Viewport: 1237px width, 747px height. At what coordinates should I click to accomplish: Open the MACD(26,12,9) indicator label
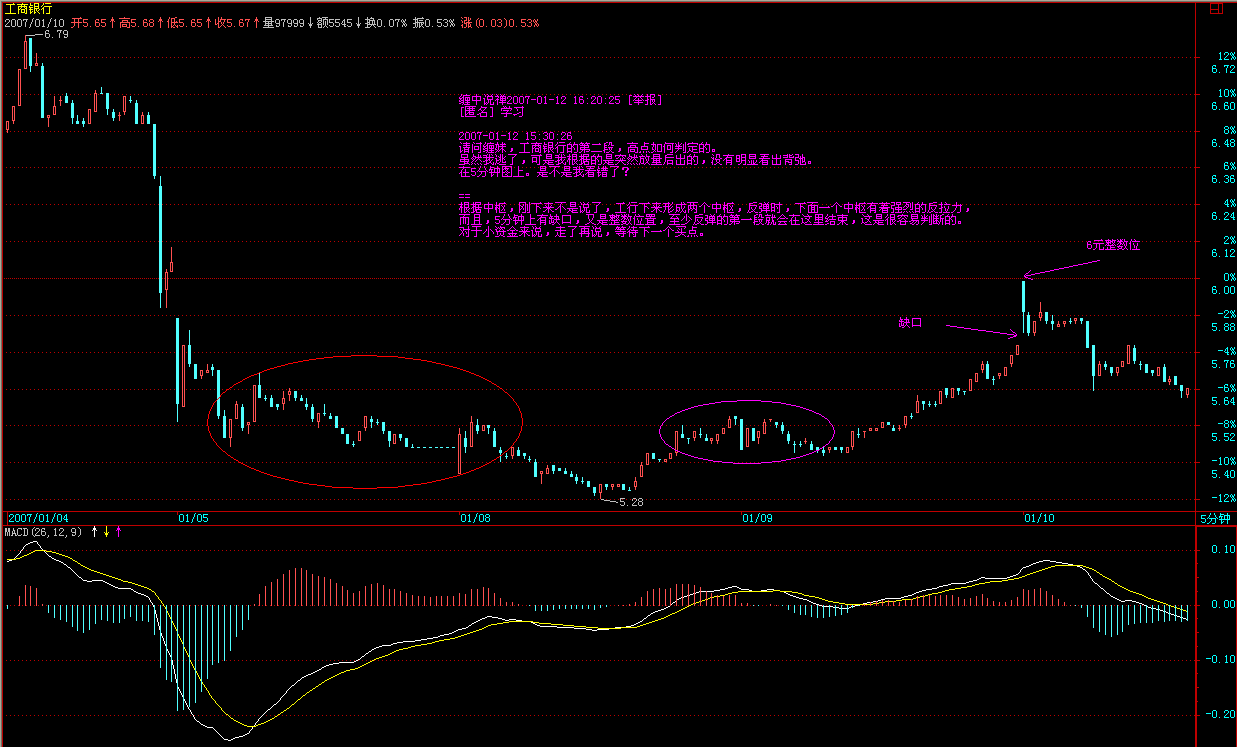(44, 532)
